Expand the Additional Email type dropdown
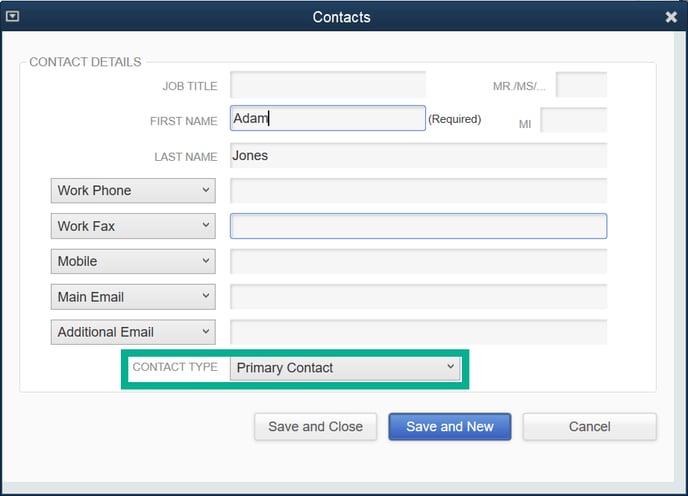 click(x=133, y=332)
